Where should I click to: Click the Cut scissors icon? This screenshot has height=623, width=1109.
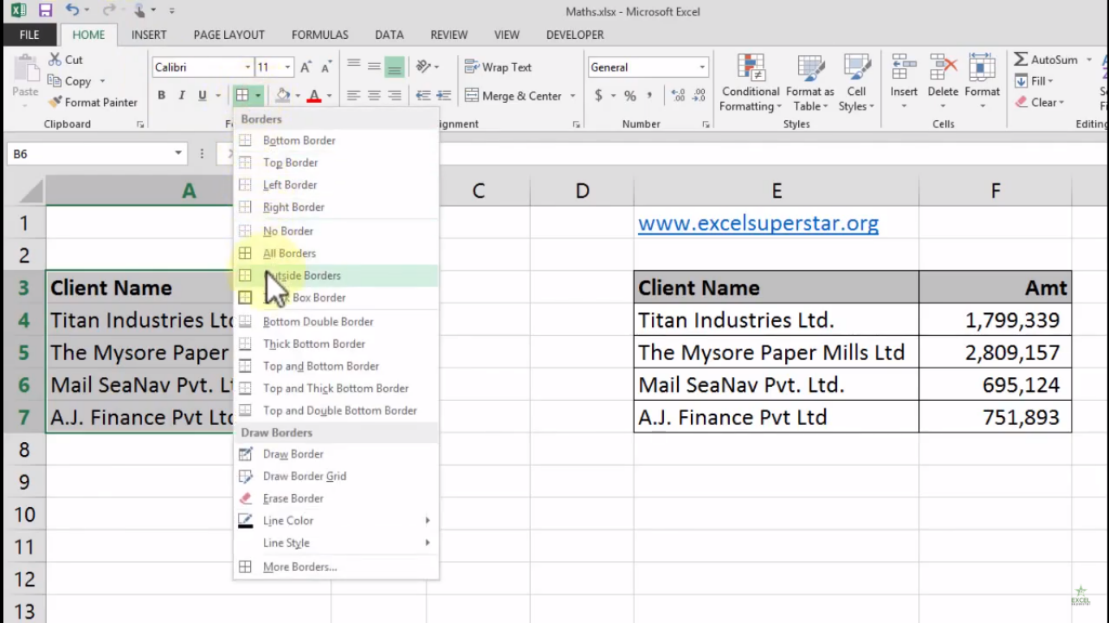pyautogui.click(x=55, y=59)
